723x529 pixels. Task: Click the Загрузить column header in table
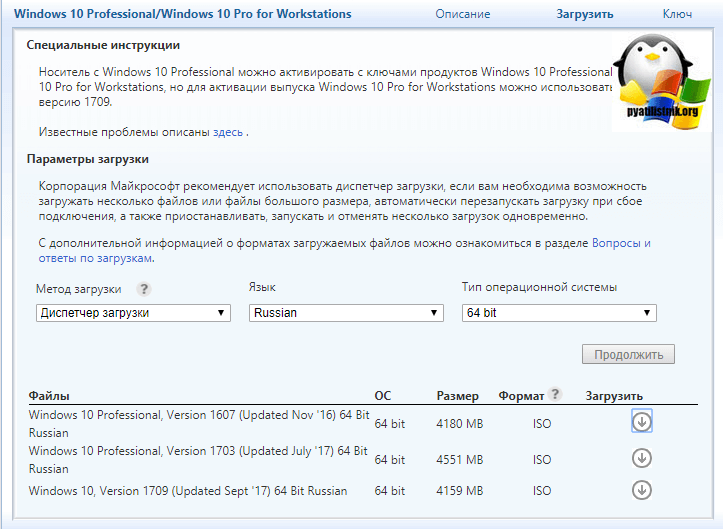[x=614, y=396]
